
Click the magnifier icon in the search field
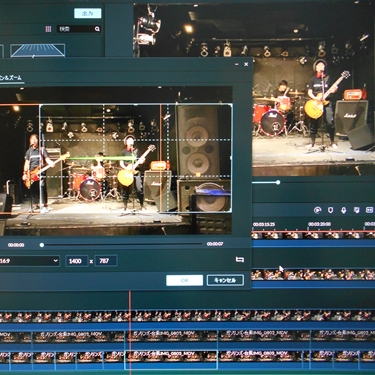click(x=97, y=29)
